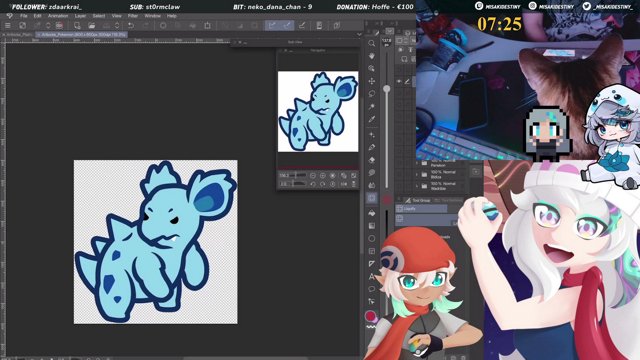Open the Select menu
Image resolution: width=640 pixels, height=360 pixels.
[x=99, y=16]
